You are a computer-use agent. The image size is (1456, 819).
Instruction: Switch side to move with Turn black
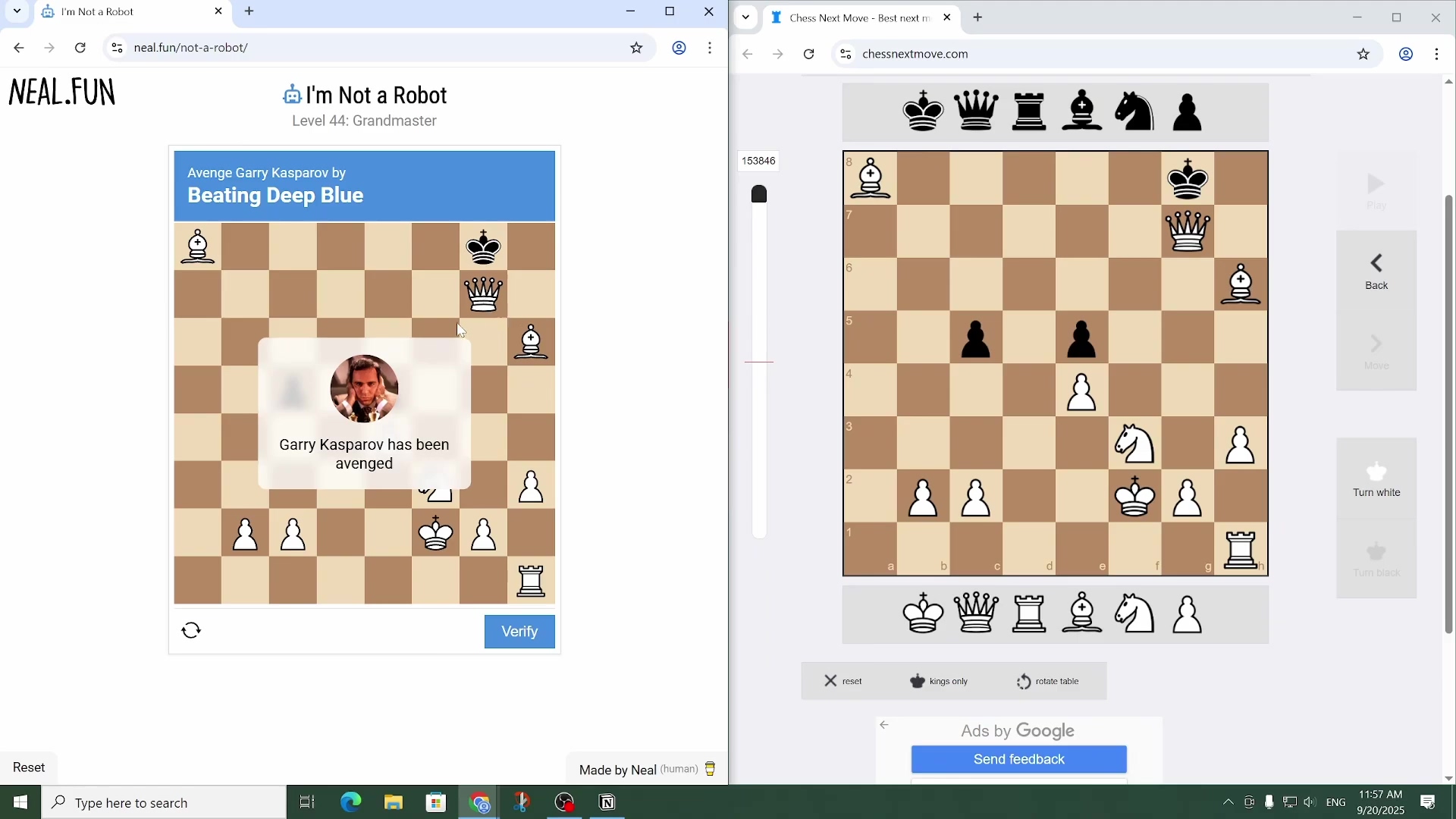click(x=1376, y=560)
